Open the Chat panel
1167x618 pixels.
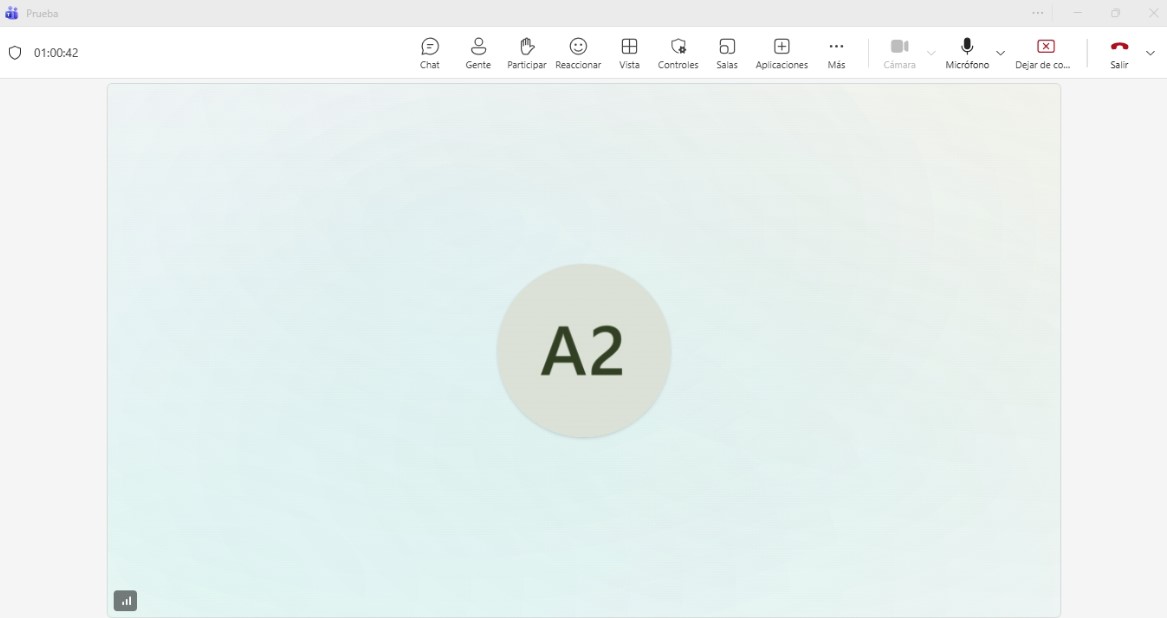pos(429,54)
